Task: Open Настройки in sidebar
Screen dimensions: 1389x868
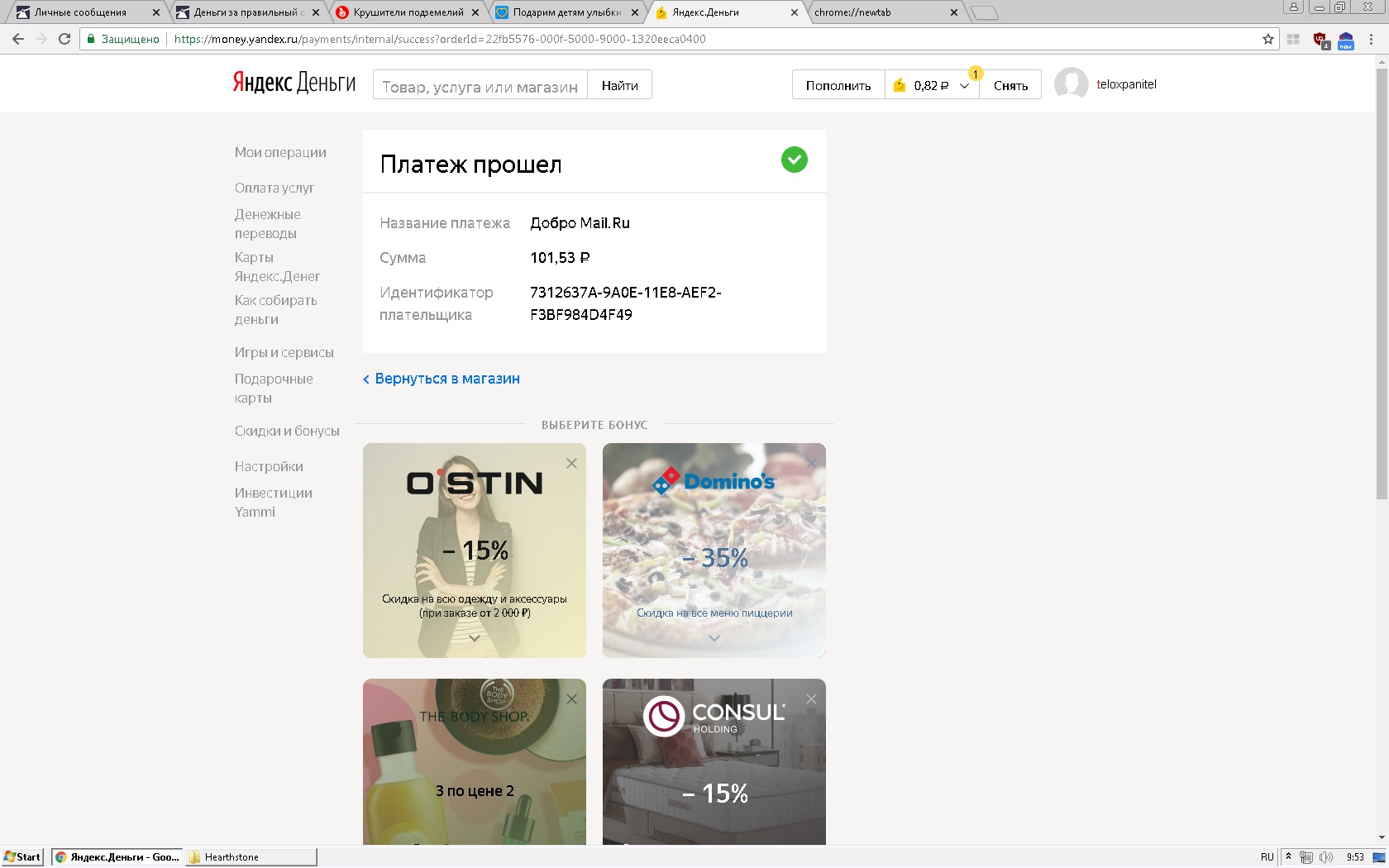Action: click(x=269, y=466)
